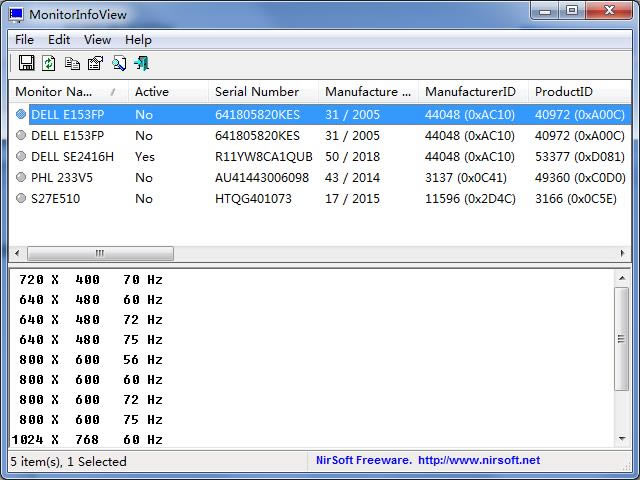Select the DELL SE2416H monitor row
The height and width of the screenshot is (480, 640).
[x=320, y=156]
